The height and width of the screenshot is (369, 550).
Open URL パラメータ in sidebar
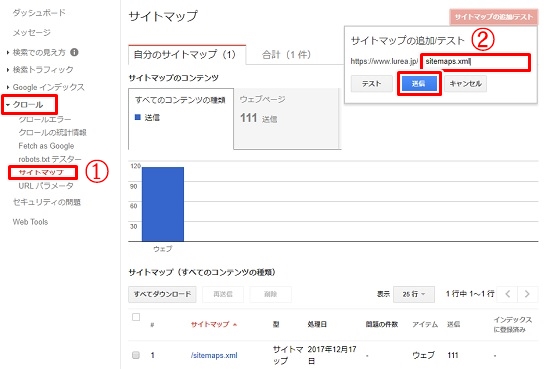pyautogui.click(x=46, y=186)
